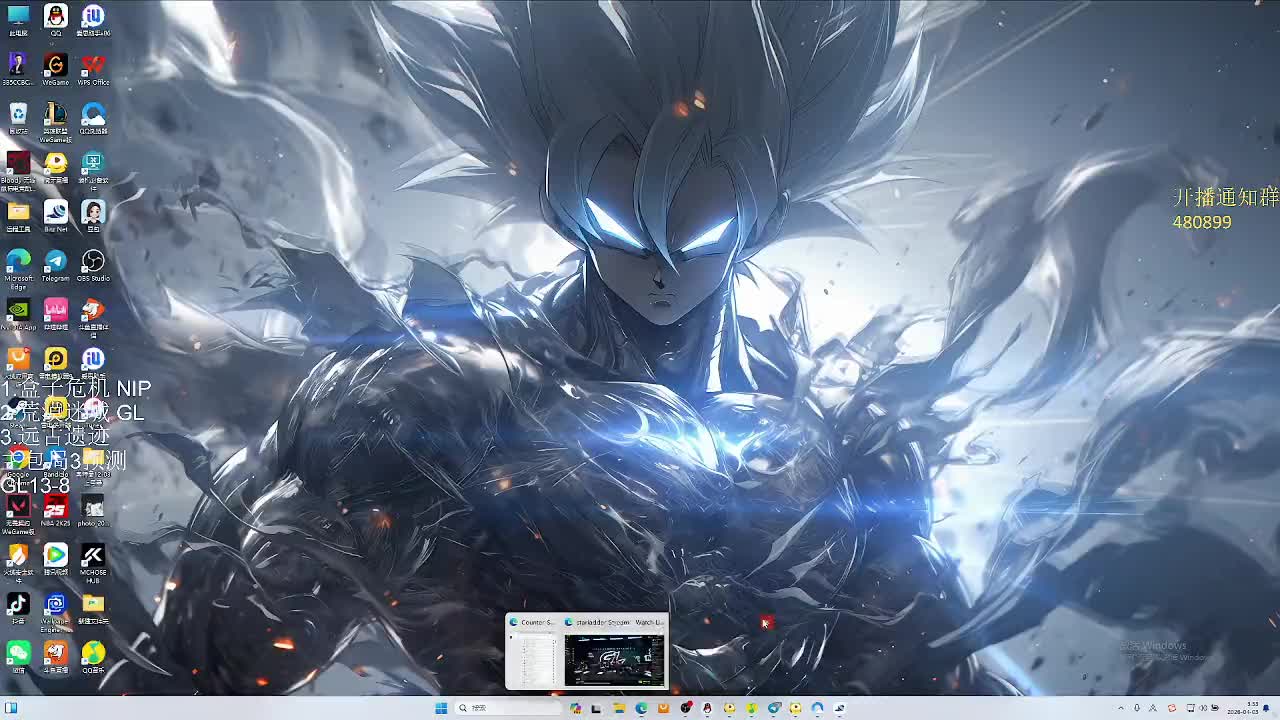Viewport: 1280px width, 720px height.
Task: Open the WeChat desktop icon
Action: click(x=18, y=654)
